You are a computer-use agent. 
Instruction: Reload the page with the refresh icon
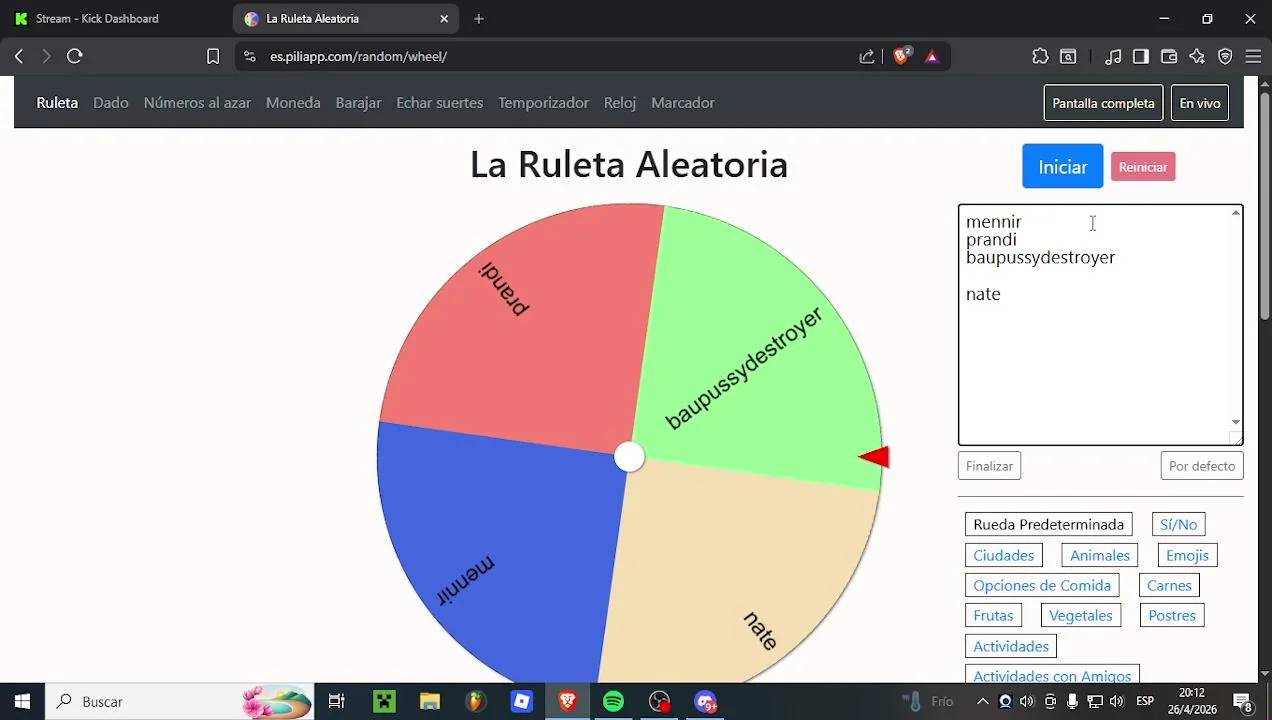(75, 57)
